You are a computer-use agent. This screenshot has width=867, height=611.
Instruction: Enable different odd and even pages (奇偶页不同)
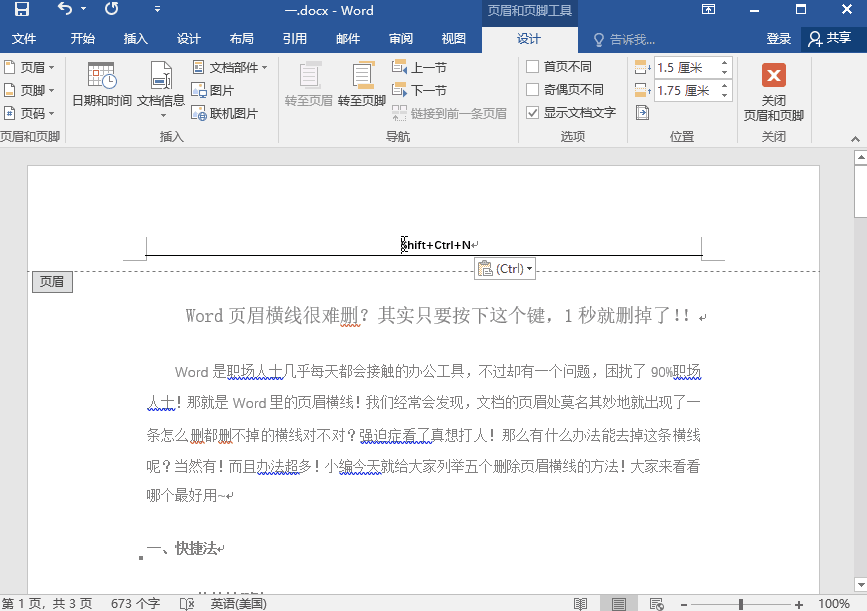[533, 89]
